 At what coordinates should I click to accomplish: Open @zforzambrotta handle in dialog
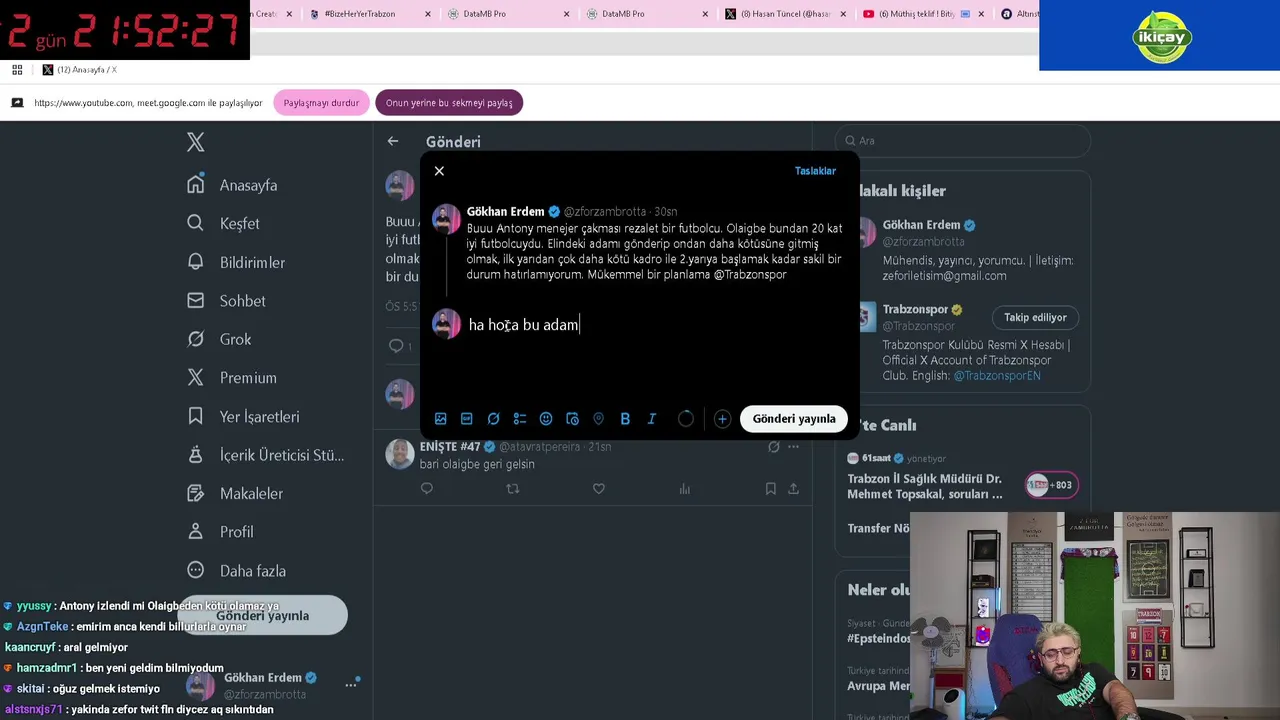[x=606, y=212]
